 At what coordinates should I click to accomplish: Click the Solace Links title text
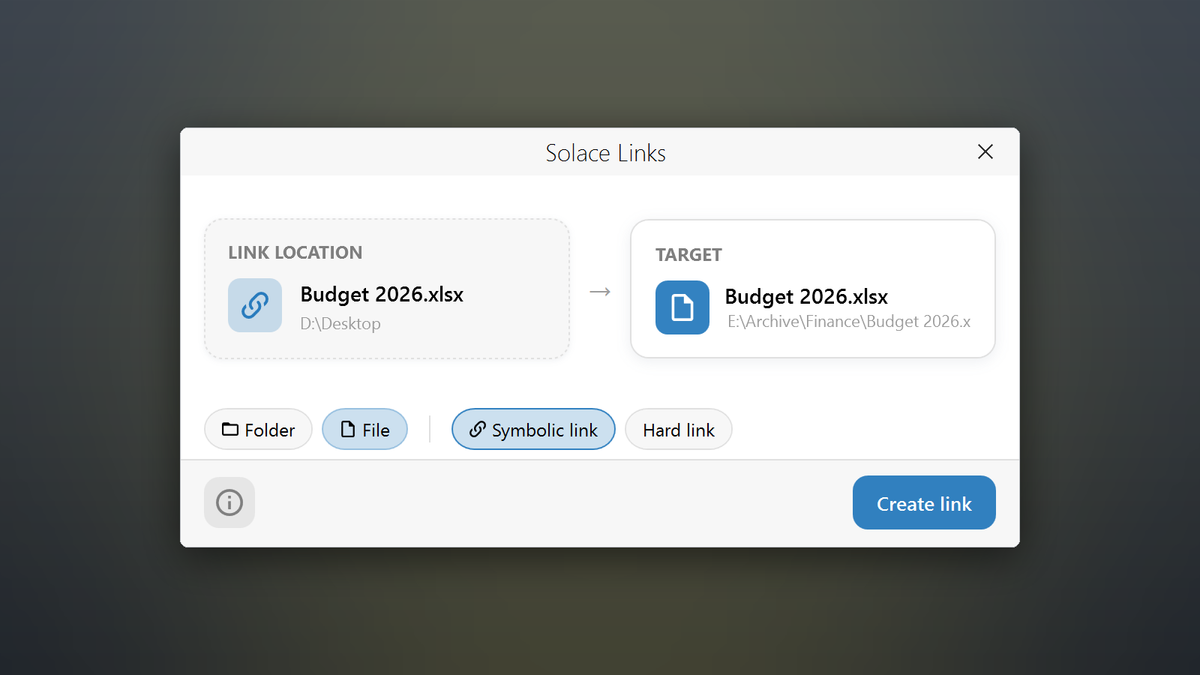click(x=606, y=153)
